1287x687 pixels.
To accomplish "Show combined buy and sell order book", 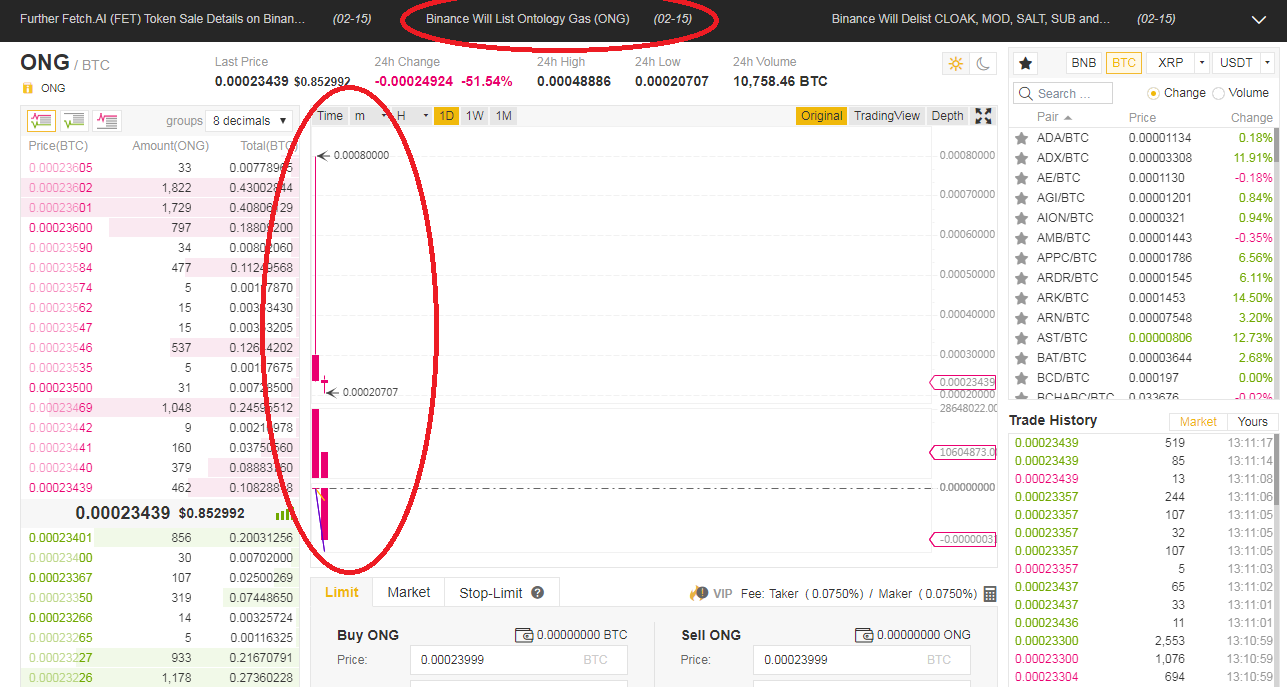I will pos(41,121).
